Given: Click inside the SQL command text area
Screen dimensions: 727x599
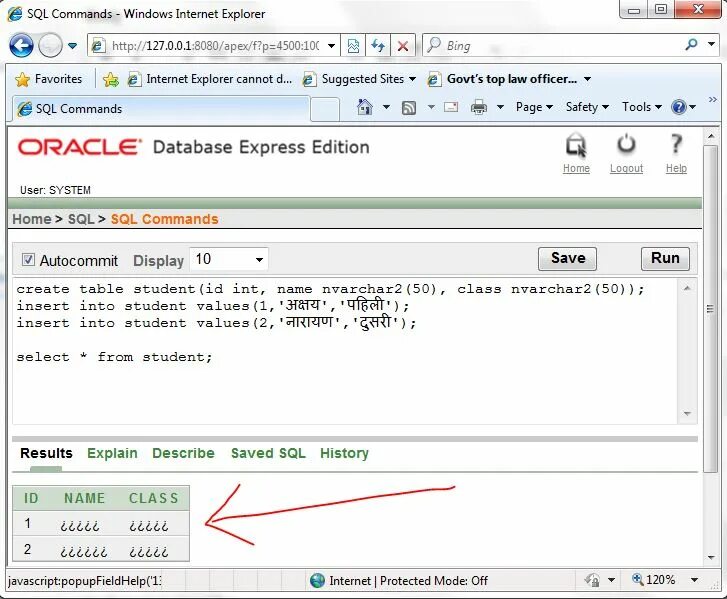Looking at the screenshot, I should (x=345, y=351).
